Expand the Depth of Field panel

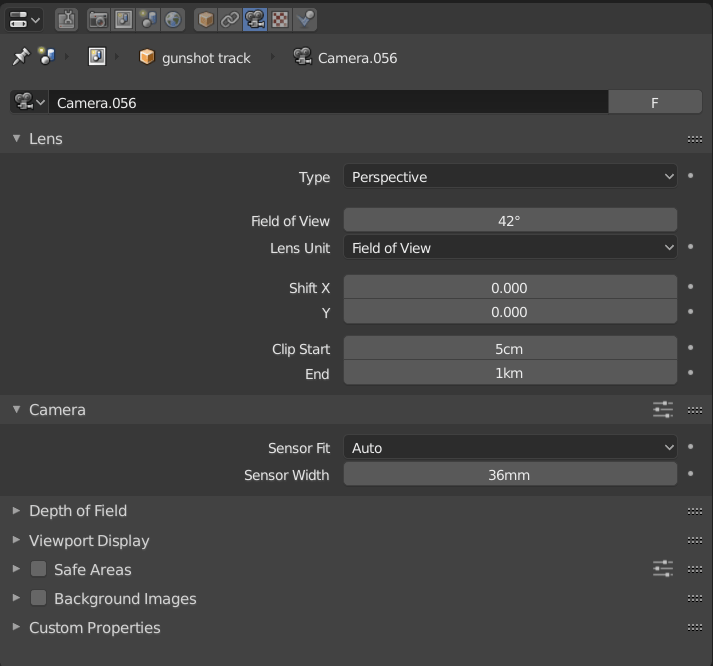tap(16, 511)
